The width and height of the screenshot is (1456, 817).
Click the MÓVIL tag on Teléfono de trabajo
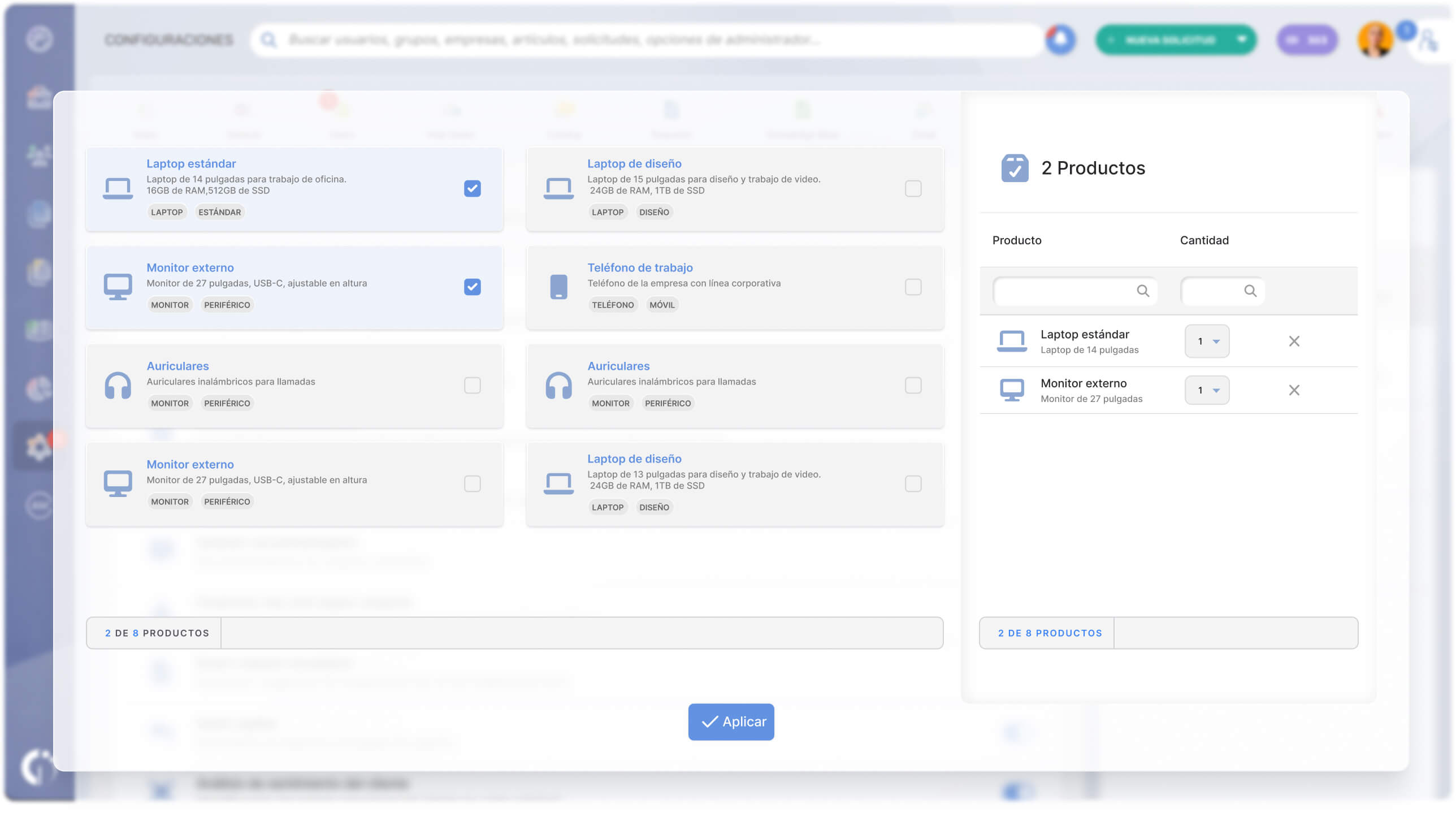662,305
